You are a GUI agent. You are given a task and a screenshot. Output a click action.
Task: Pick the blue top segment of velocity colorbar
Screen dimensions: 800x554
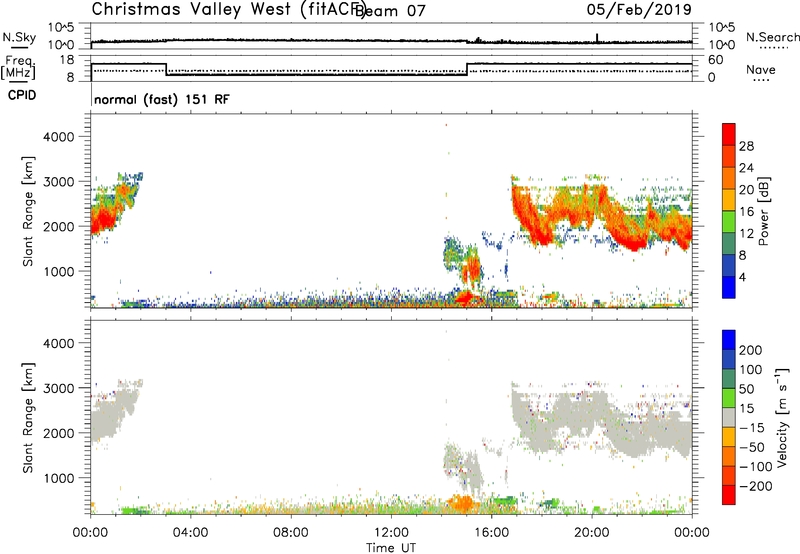click(x=729, y=340)
